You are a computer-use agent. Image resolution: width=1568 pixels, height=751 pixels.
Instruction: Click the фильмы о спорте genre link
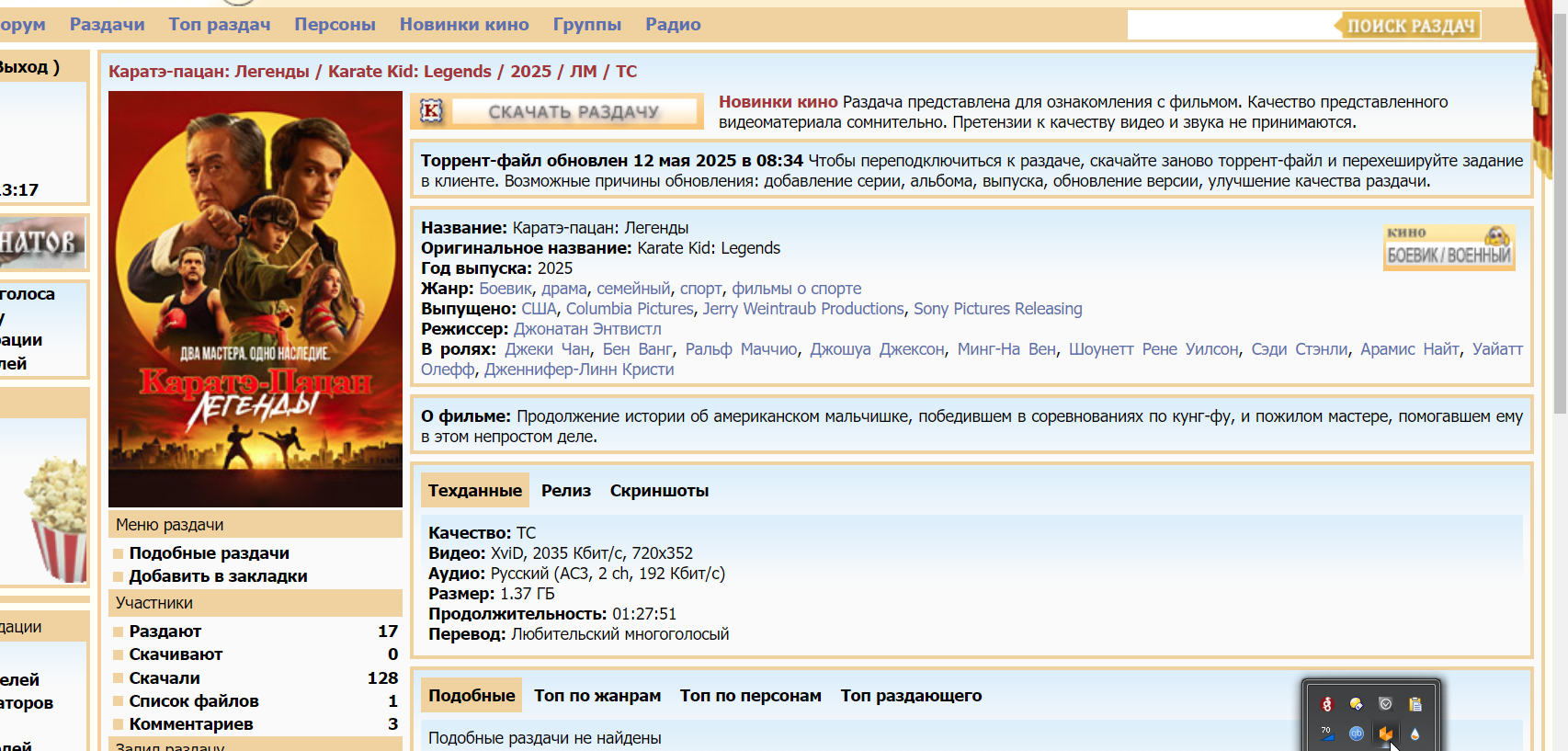click(x=797, y=289)
